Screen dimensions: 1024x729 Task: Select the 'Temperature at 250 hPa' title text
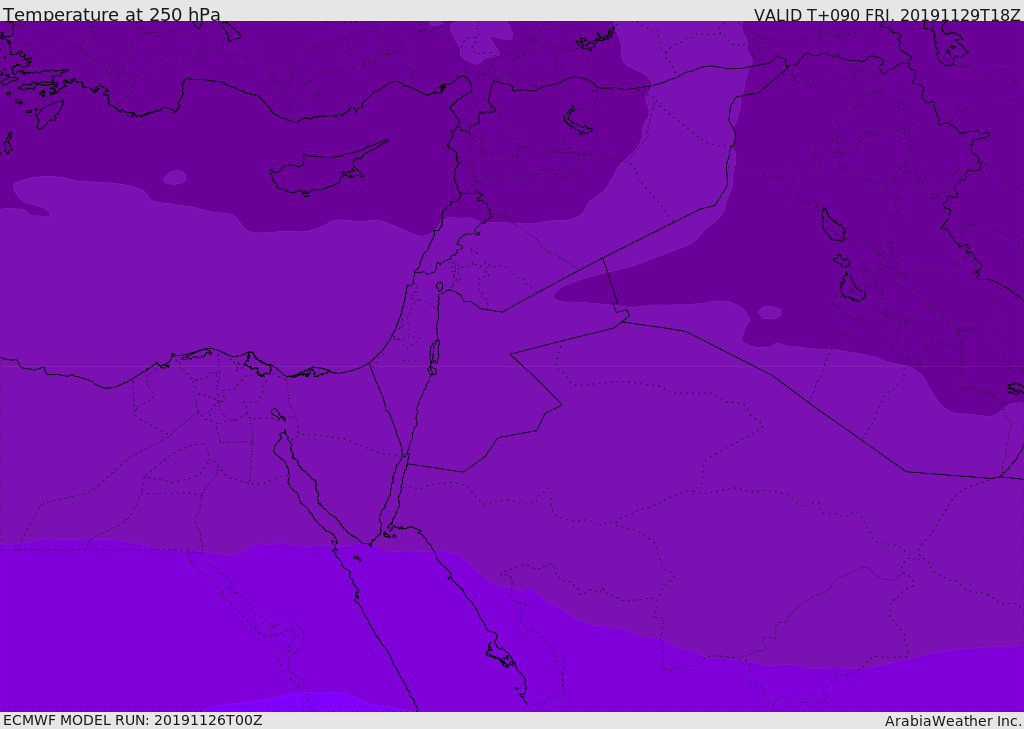112,14
